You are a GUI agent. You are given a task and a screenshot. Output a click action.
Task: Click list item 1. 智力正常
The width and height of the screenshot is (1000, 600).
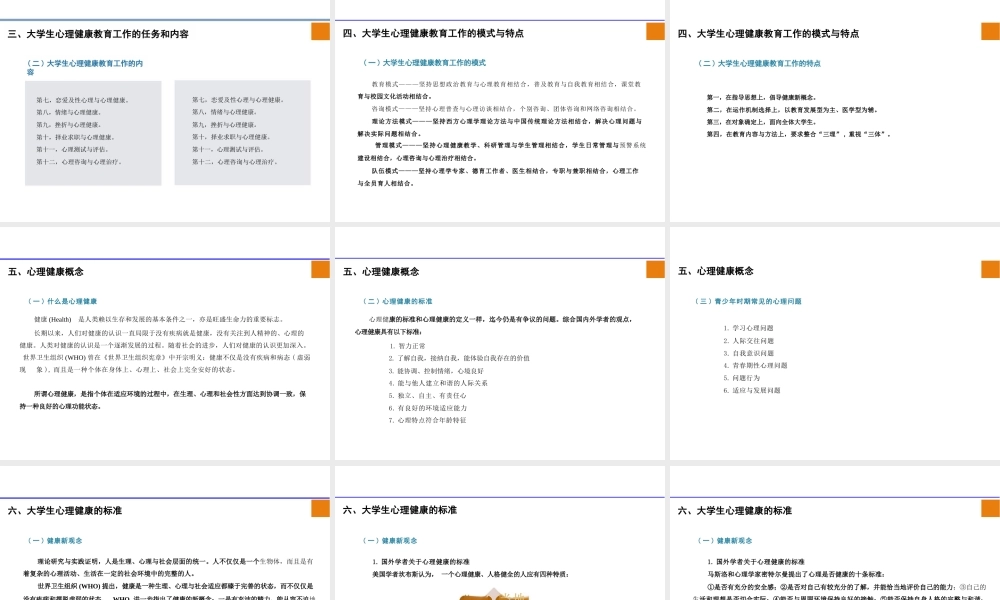coord(408,346)
